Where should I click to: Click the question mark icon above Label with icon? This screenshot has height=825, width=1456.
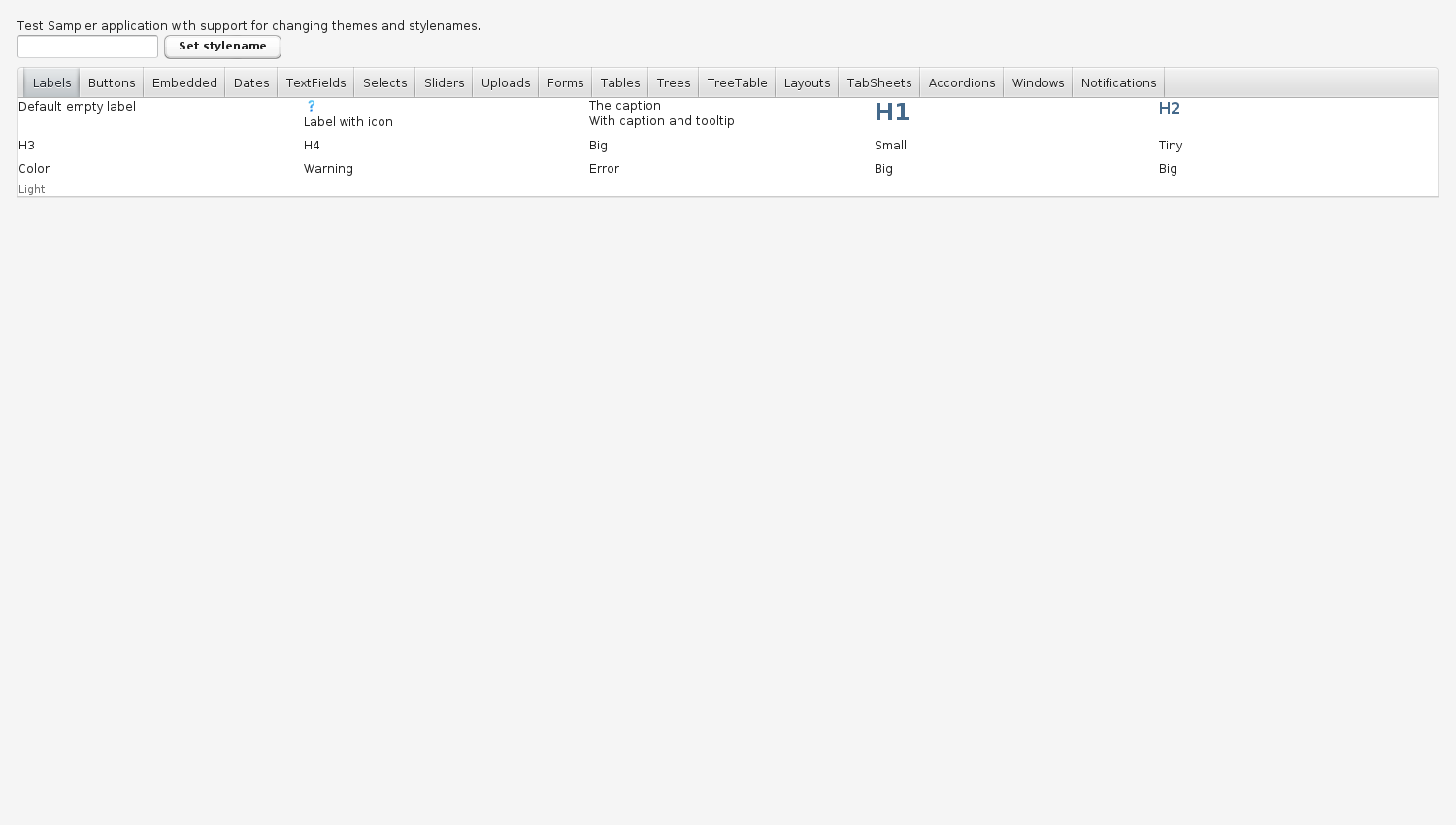[311, 106]
